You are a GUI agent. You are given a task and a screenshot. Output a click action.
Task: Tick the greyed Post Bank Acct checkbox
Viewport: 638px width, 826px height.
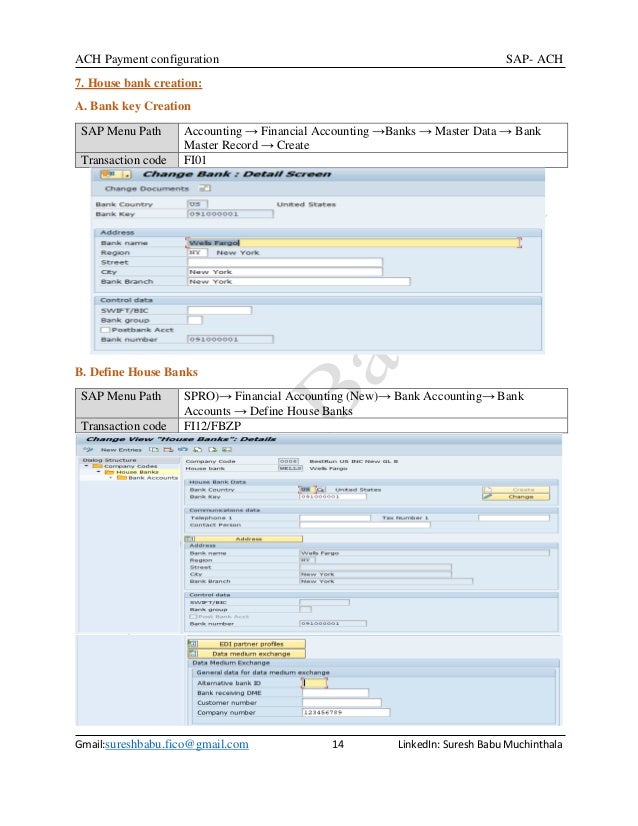193,616
